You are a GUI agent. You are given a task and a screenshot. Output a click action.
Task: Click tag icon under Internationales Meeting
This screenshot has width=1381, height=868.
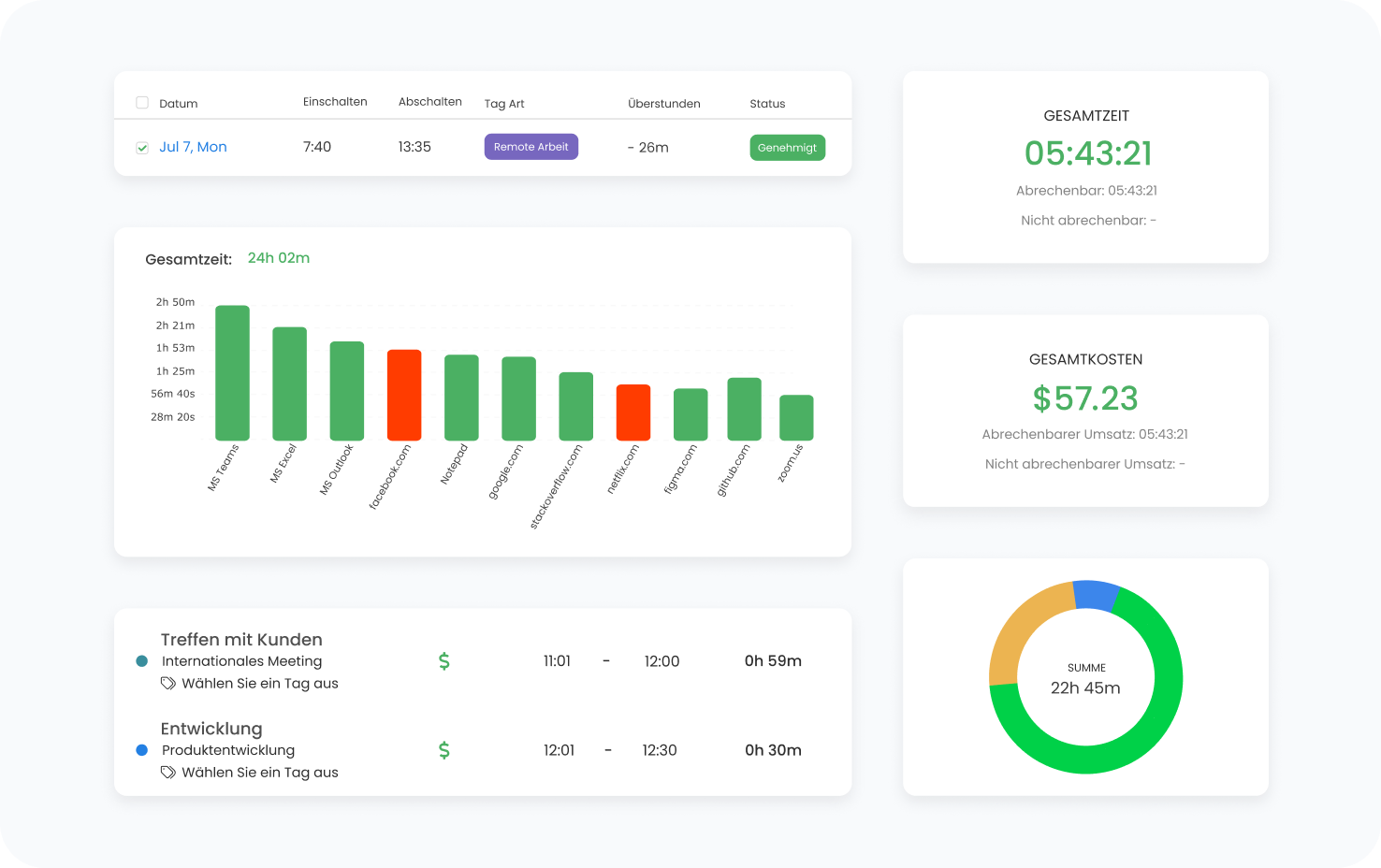pos(168,684)
